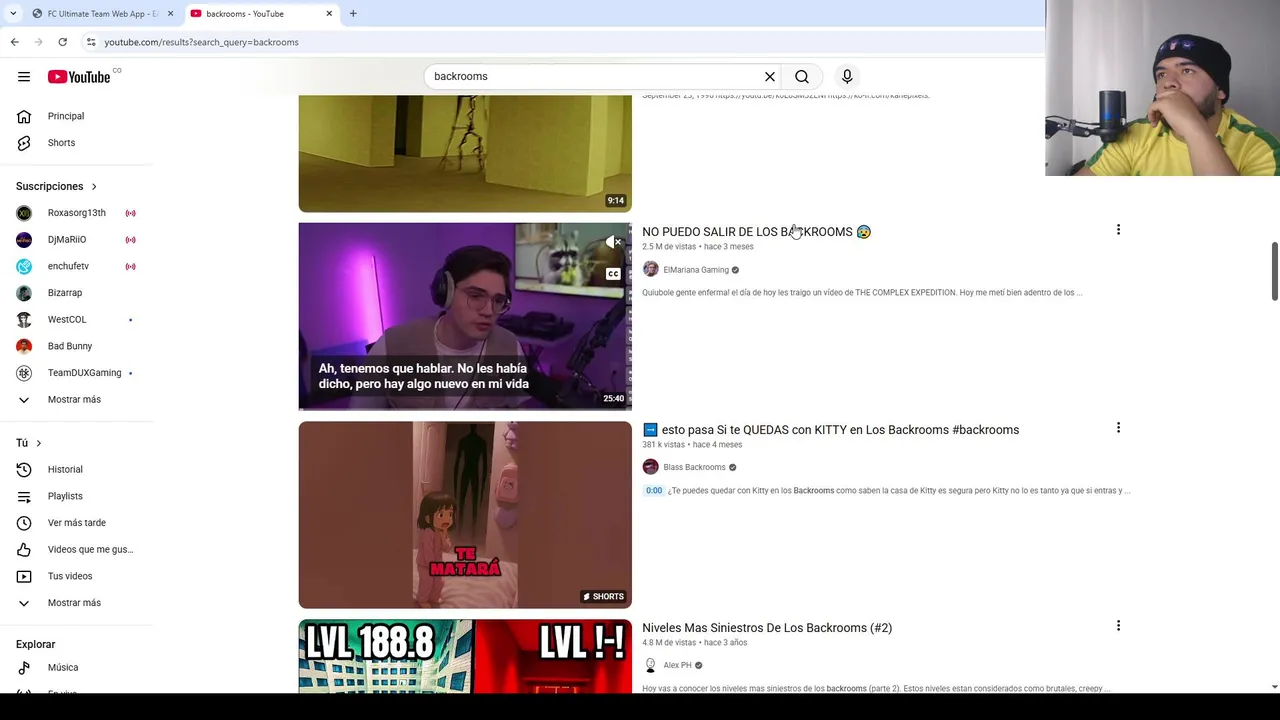Run search with the magnifying glass button
The width and height of the screenshot is (1280, 720).
(x=802, y=77)
